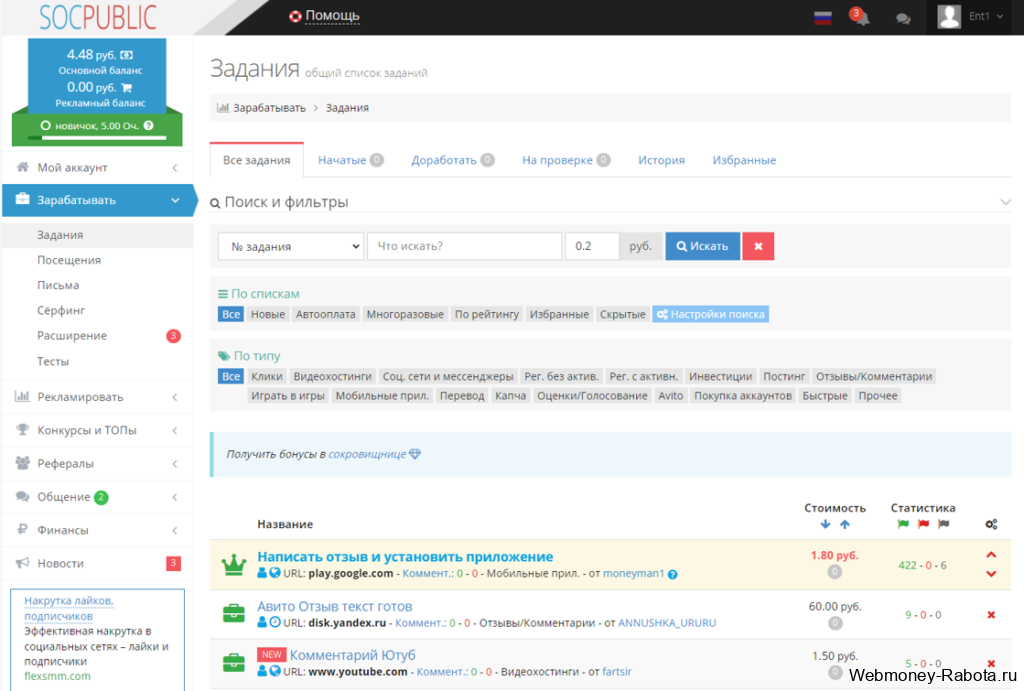The width and height of the screenshot is (1024, 691).
Task: Click the novice rank progress bar
Action: coord(97,138)
